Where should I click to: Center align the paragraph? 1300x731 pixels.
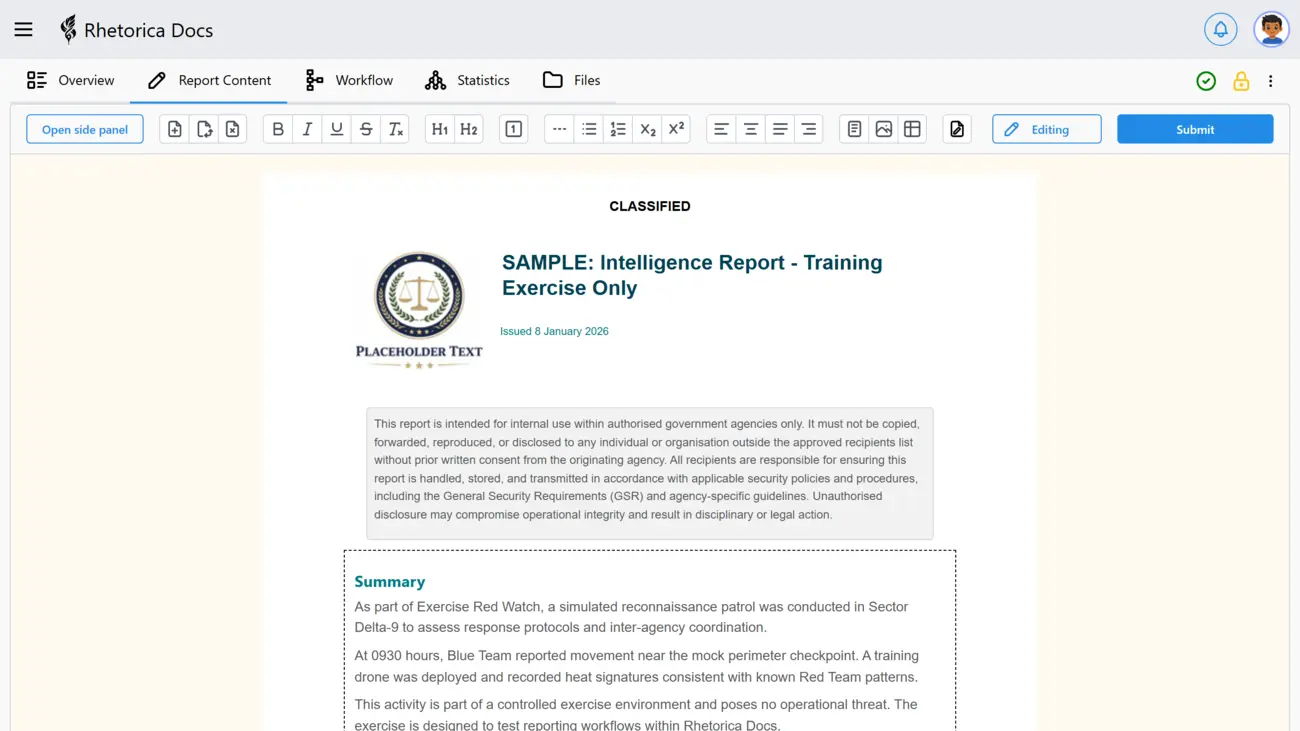coord(751,128)
